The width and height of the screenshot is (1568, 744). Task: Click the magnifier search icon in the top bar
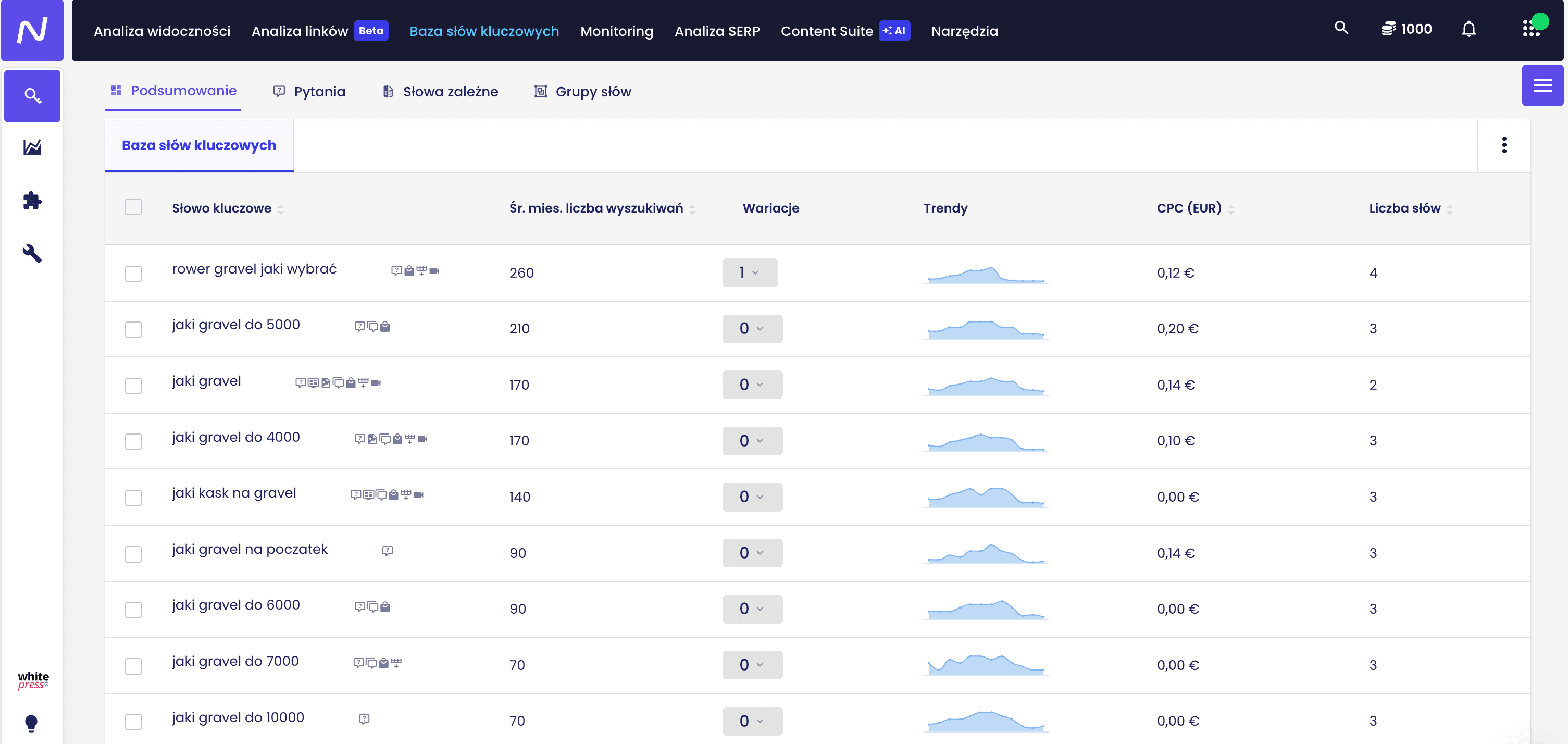[1341, 28]
